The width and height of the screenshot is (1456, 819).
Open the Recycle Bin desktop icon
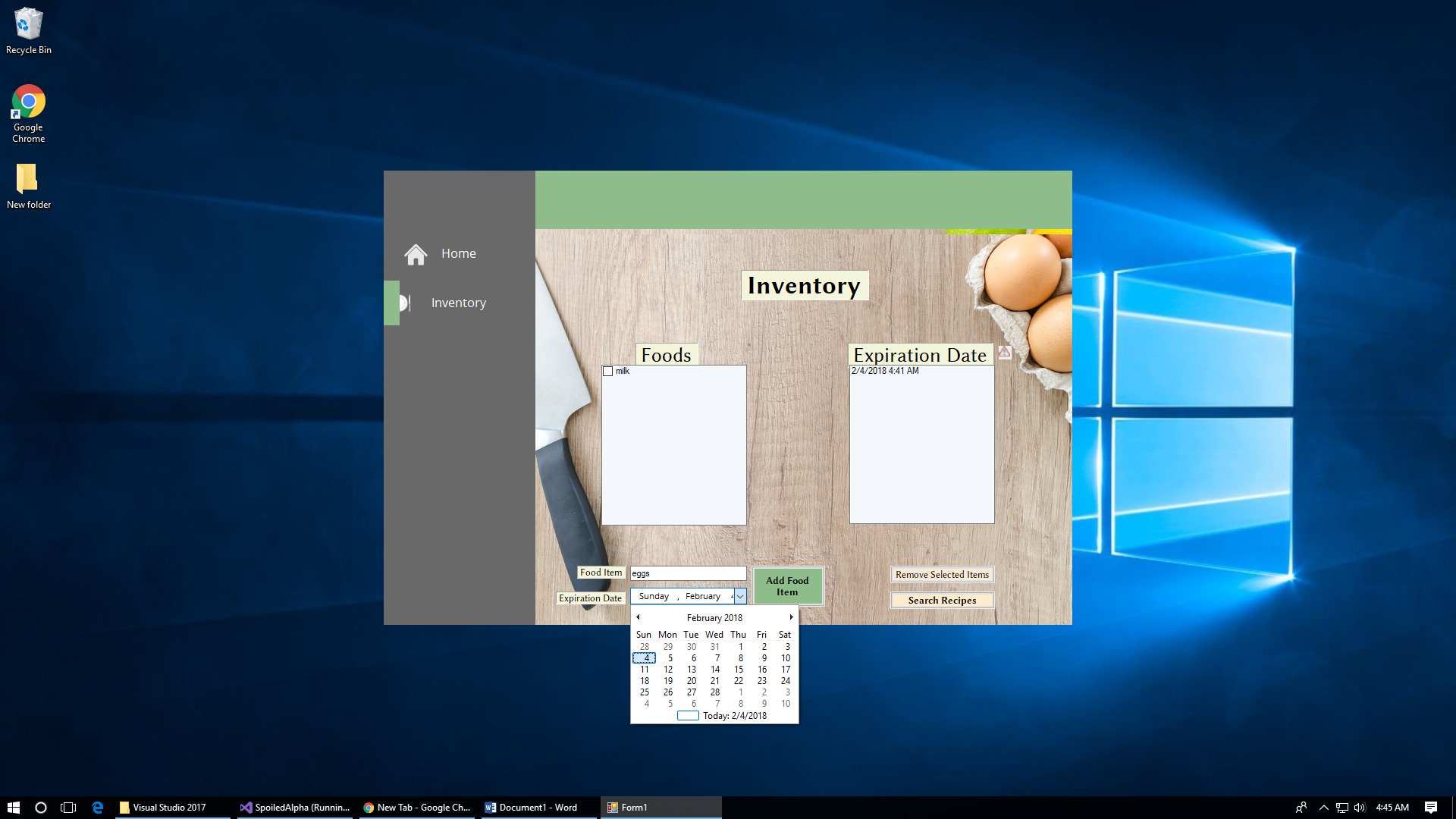(29, 25)
